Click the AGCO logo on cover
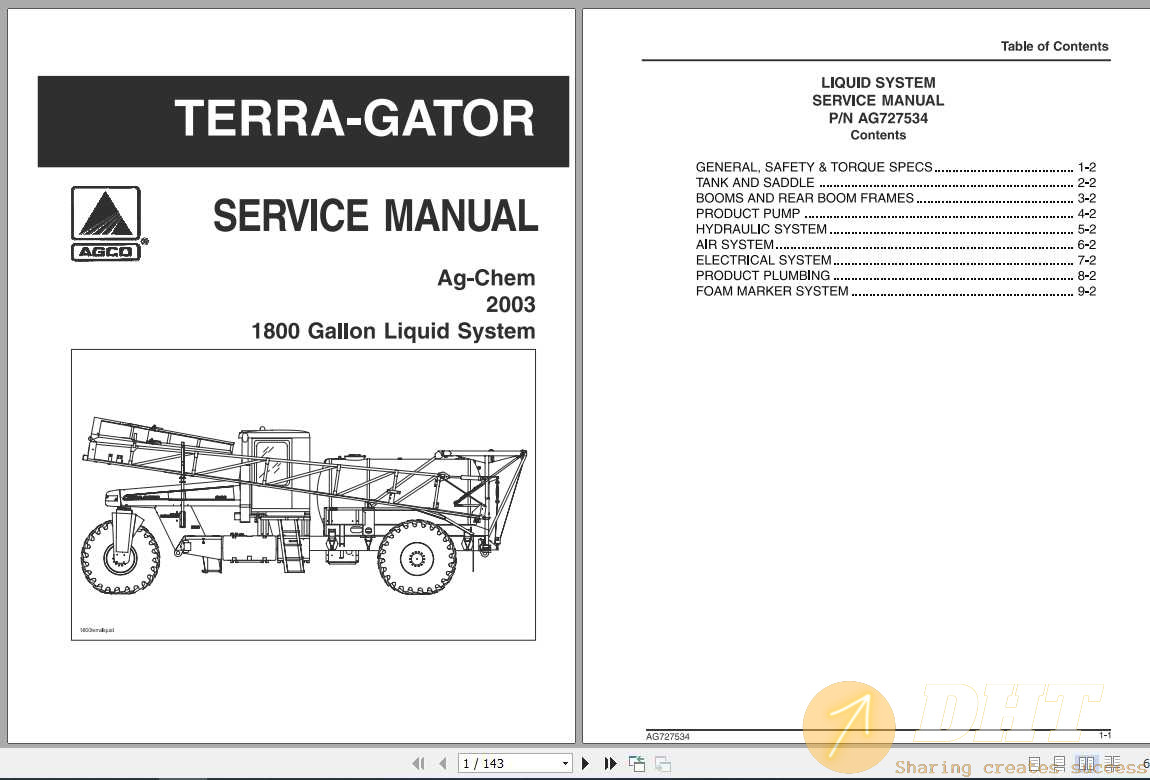This screenshot has width=1150, height=780. 108,224
